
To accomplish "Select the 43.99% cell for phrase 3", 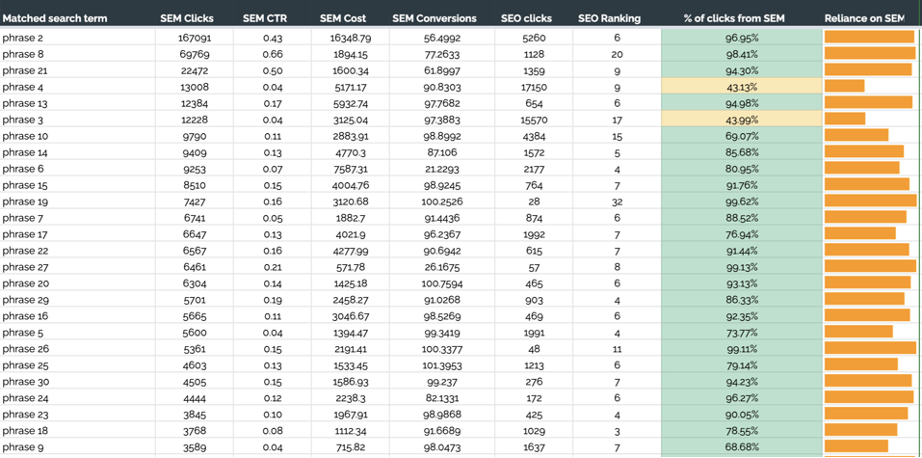I will pos(741,120).
